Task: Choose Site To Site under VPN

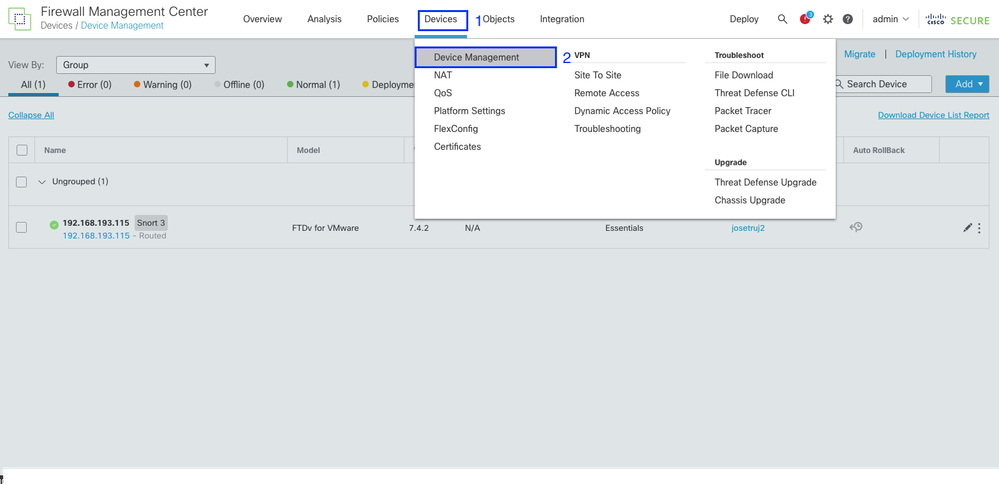Action: click(598, 75)
